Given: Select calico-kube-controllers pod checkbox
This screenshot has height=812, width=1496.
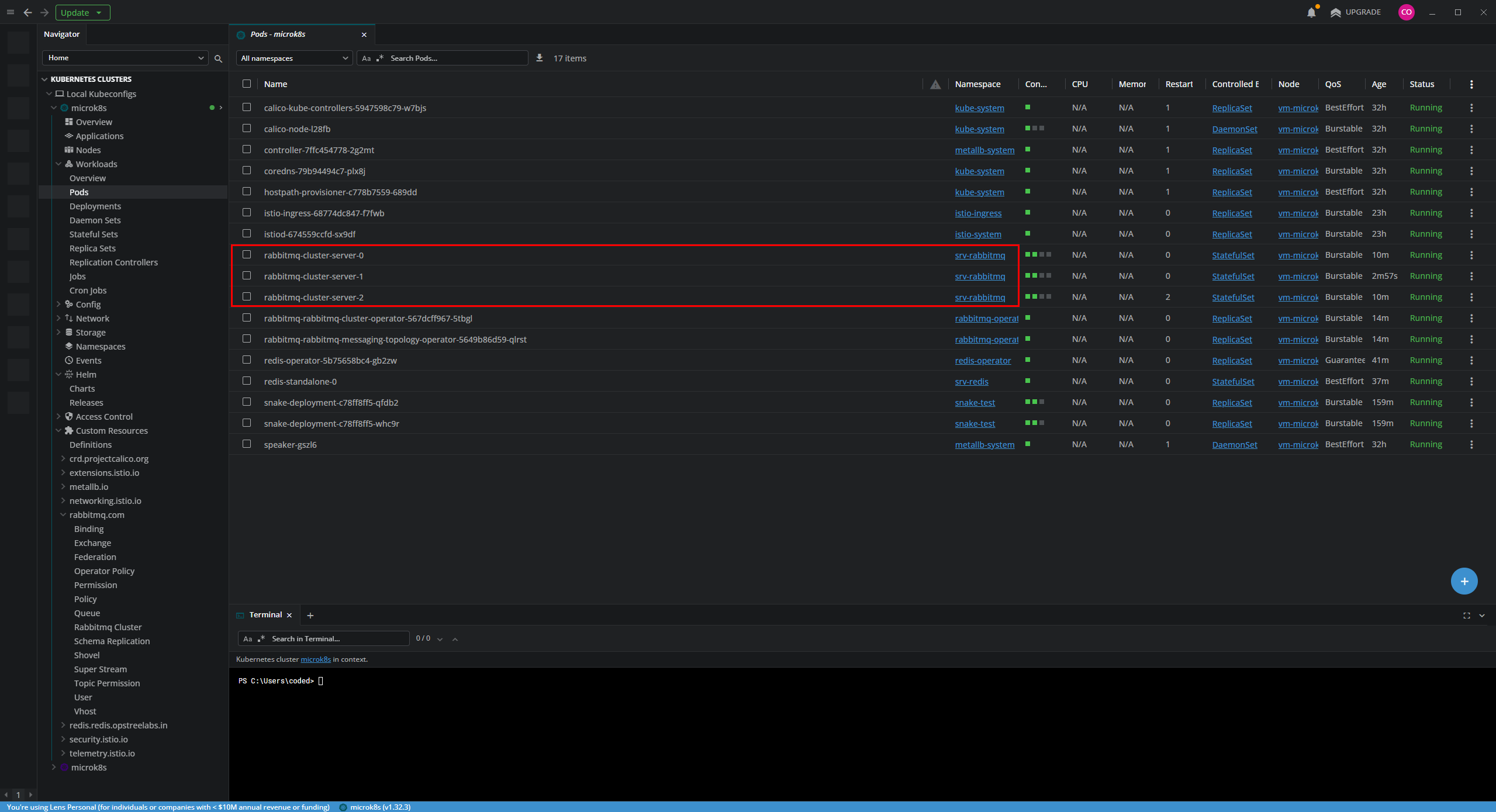Looking at the screenshot, I should pos(247,107).
